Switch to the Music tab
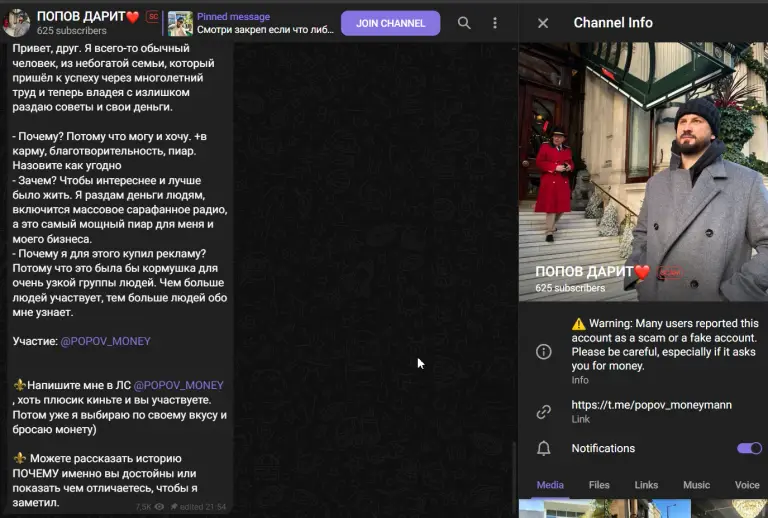The image size is (768, 518). (x=696, y=485)
